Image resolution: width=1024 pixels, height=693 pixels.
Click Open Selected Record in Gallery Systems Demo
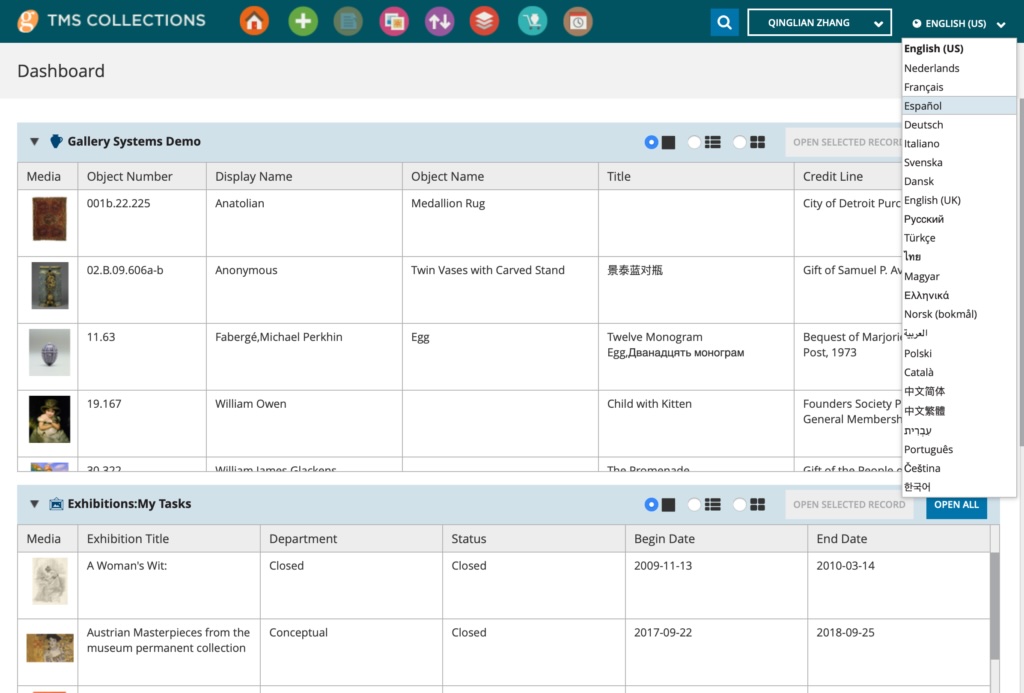844,142
